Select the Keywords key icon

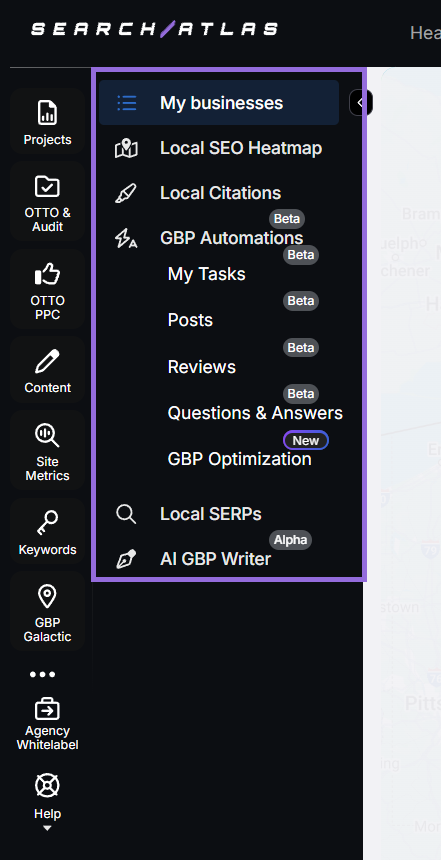tap(47, 523)
